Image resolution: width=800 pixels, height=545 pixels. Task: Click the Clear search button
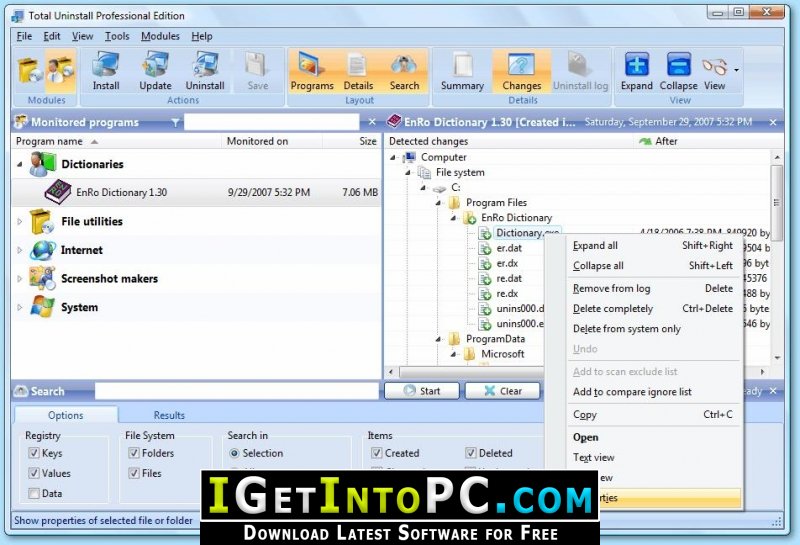pos(503,391)
